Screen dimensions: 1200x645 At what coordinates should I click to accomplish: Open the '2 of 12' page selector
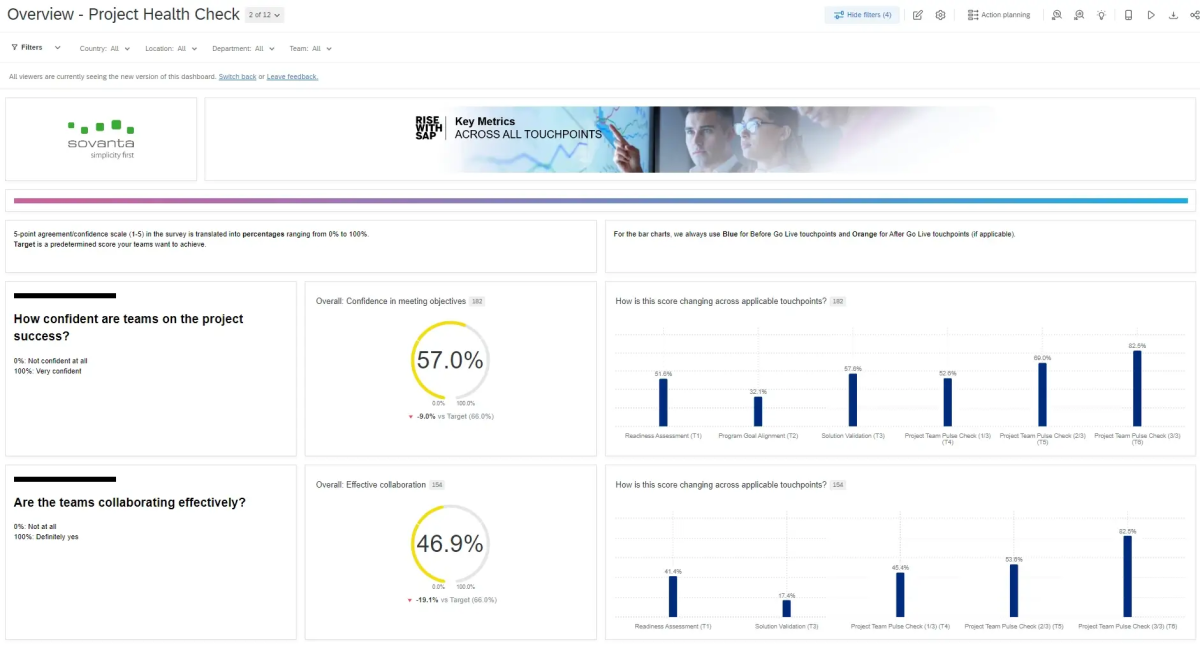coord(265,15)
